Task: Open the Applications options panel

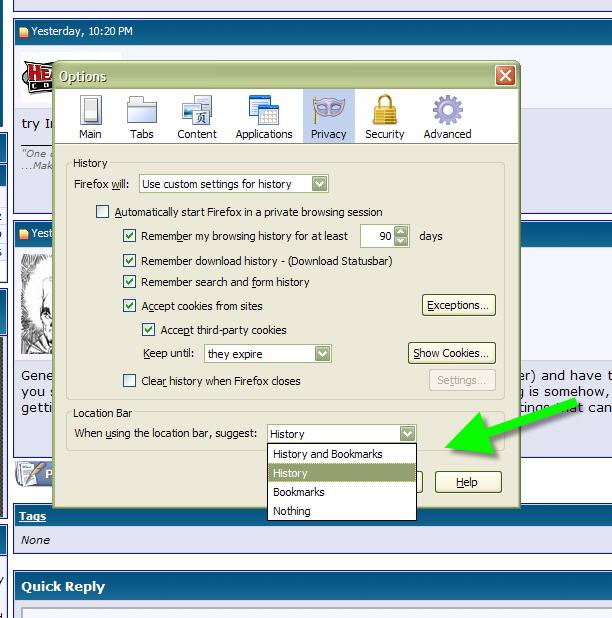Action: click(x=264, y=117)
